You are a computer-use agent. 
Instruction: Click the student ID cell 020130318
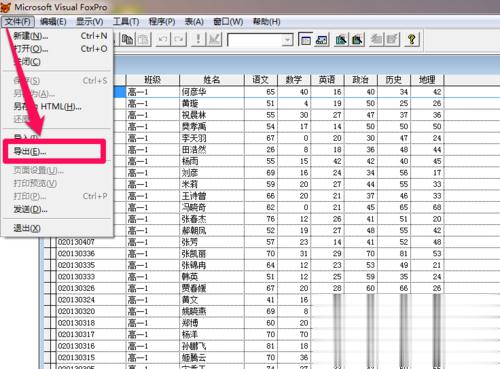point(90,323)
